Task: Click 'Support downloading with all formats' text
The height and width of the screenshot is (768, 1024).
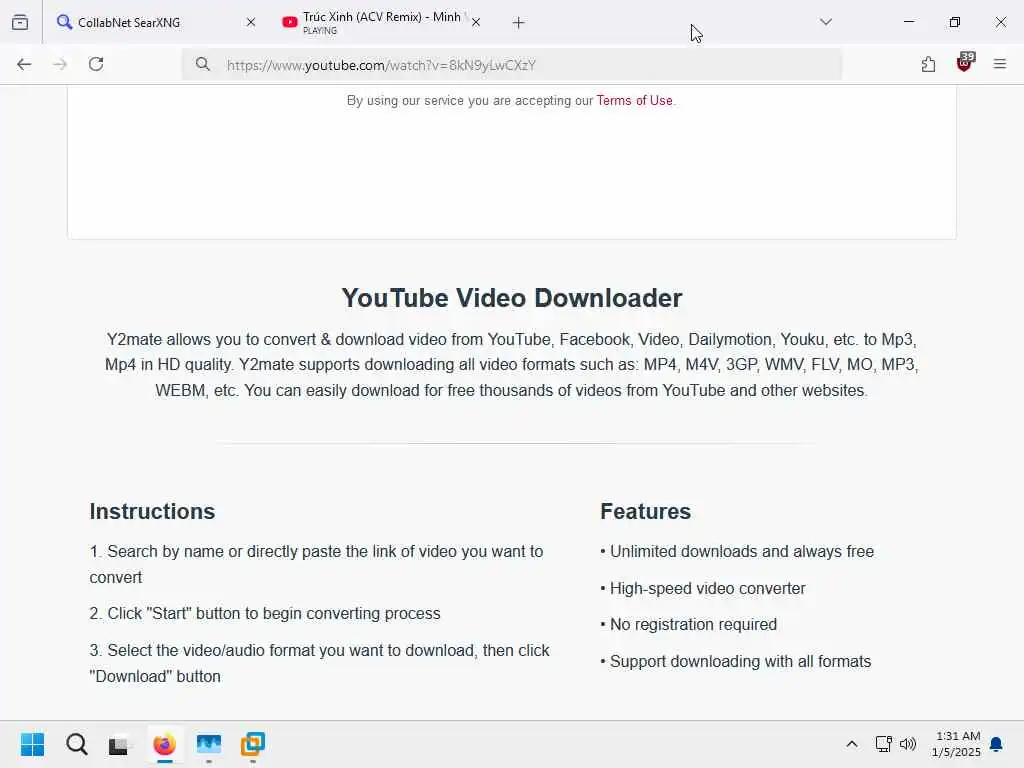Action: click(740, 662)
